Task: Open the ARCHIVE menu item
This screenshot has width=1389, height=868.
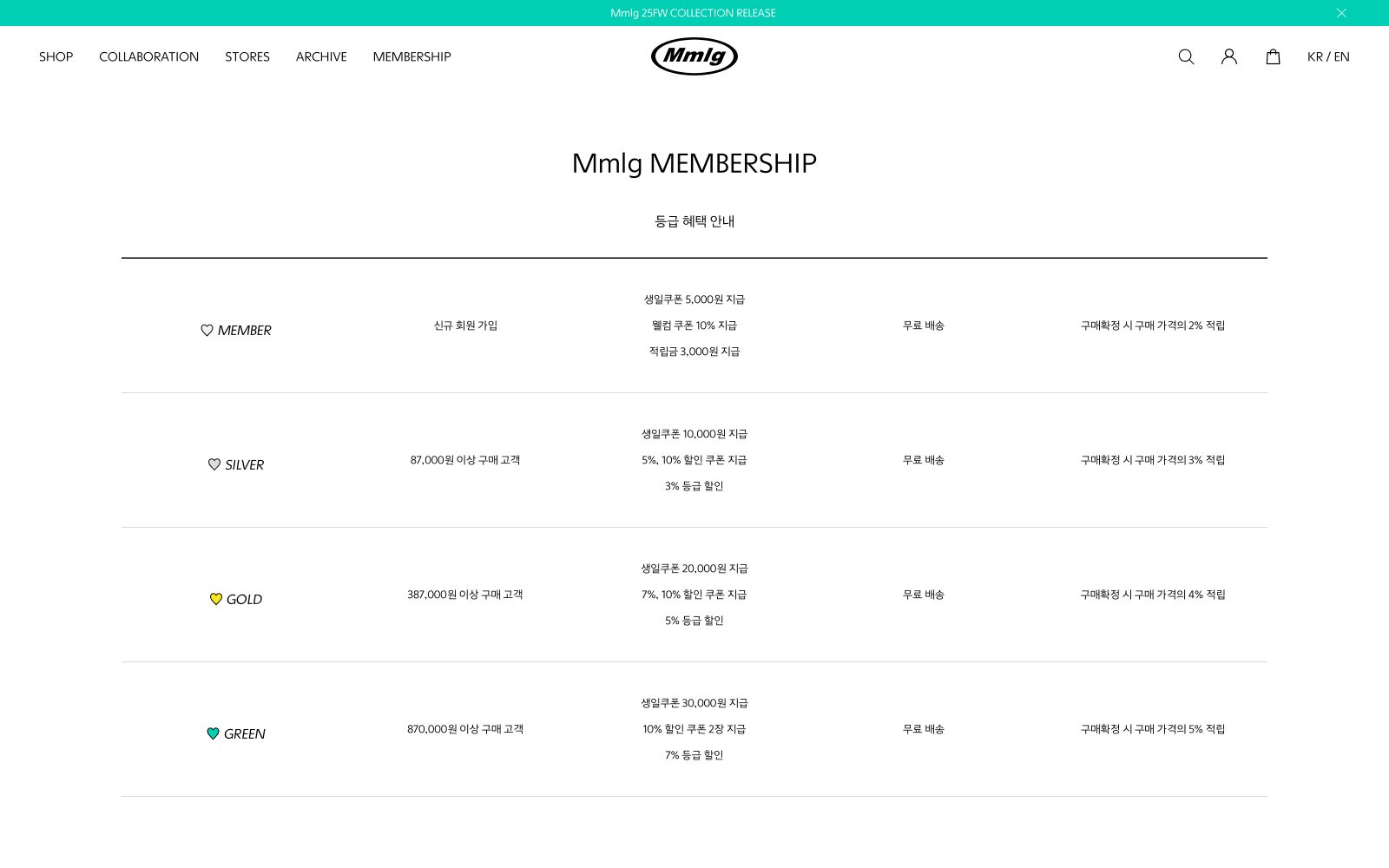Action: [321, 56]
